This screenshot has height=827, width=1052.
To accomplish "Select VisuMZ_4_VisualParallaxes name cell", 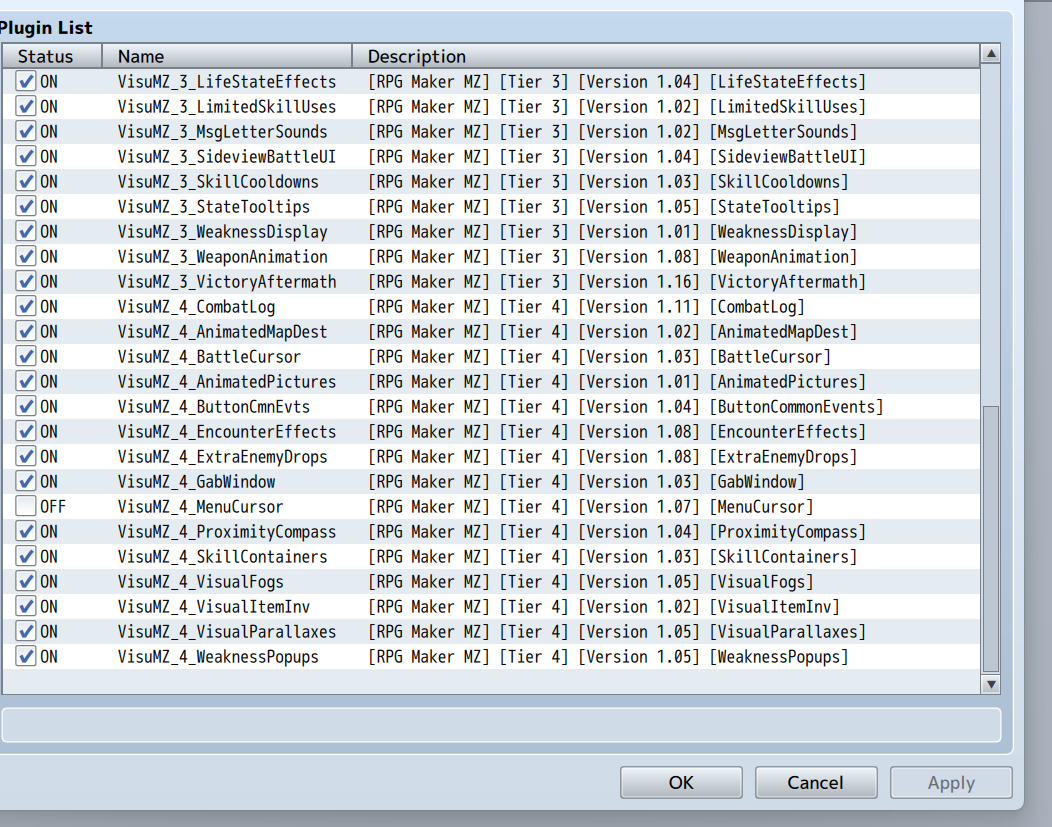I will click(227, 632).
